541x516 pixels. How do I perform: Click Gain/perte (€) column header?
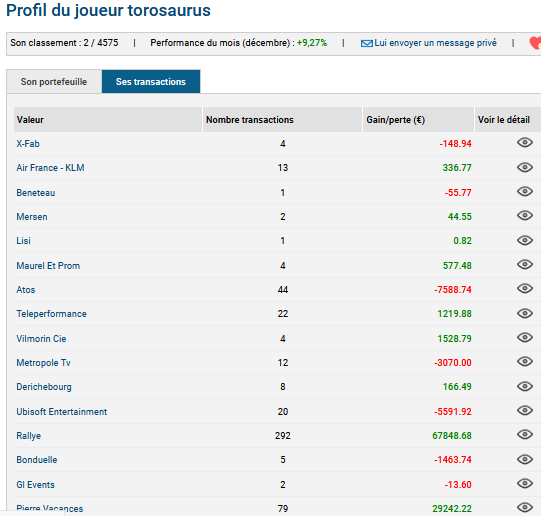click(418, 120)
